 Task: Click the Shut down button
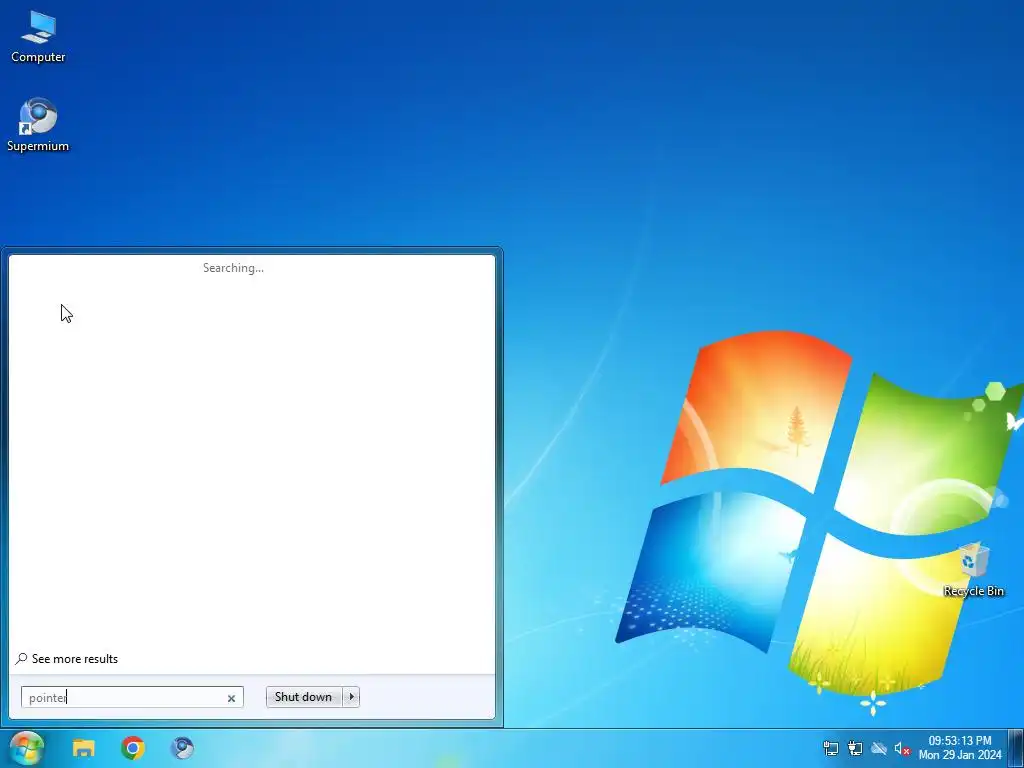coord(304,697)
